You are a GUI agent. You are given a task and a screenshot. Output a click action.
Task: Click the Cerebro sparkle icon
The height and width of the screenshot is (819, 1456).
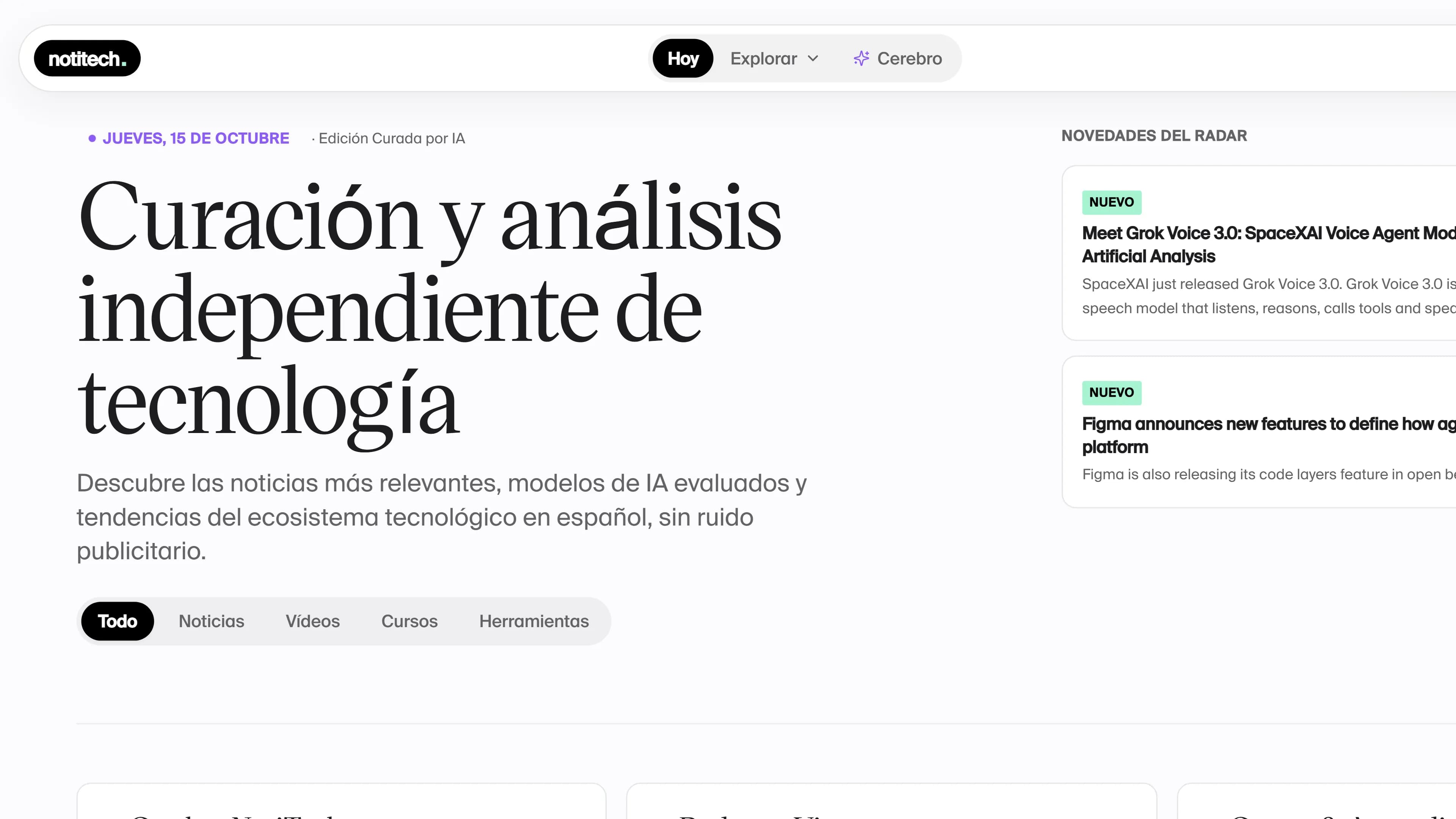tap(861, 58)
